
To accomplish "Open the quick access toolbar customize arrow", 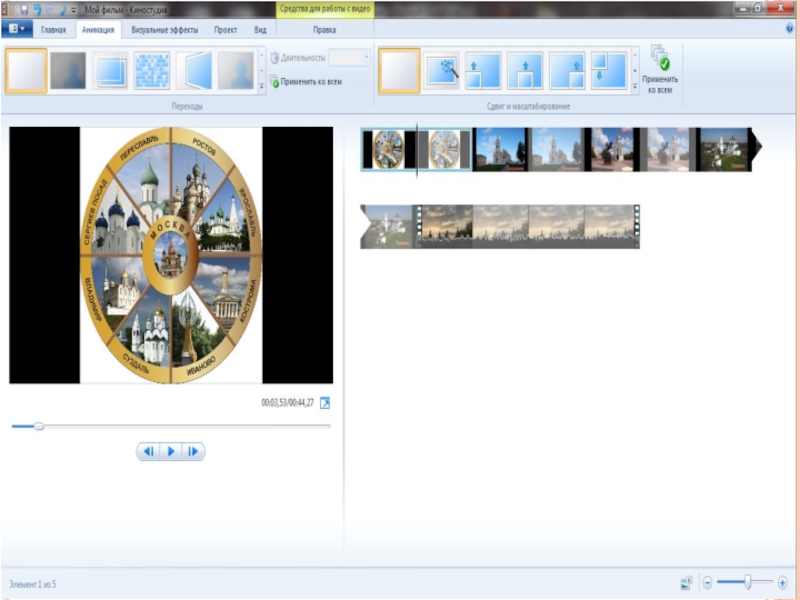I will 73,10.
